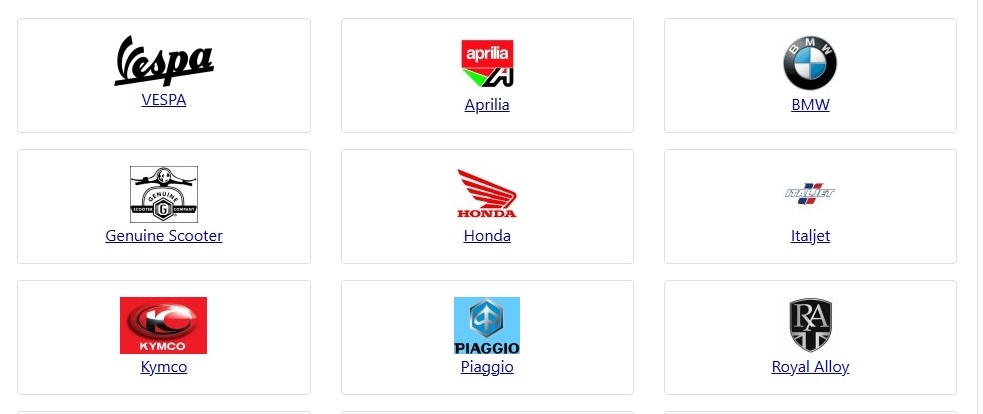This screenshot has height=414, width=983.
Task: Click the red Honda wing logo
Action: (487, 194)
